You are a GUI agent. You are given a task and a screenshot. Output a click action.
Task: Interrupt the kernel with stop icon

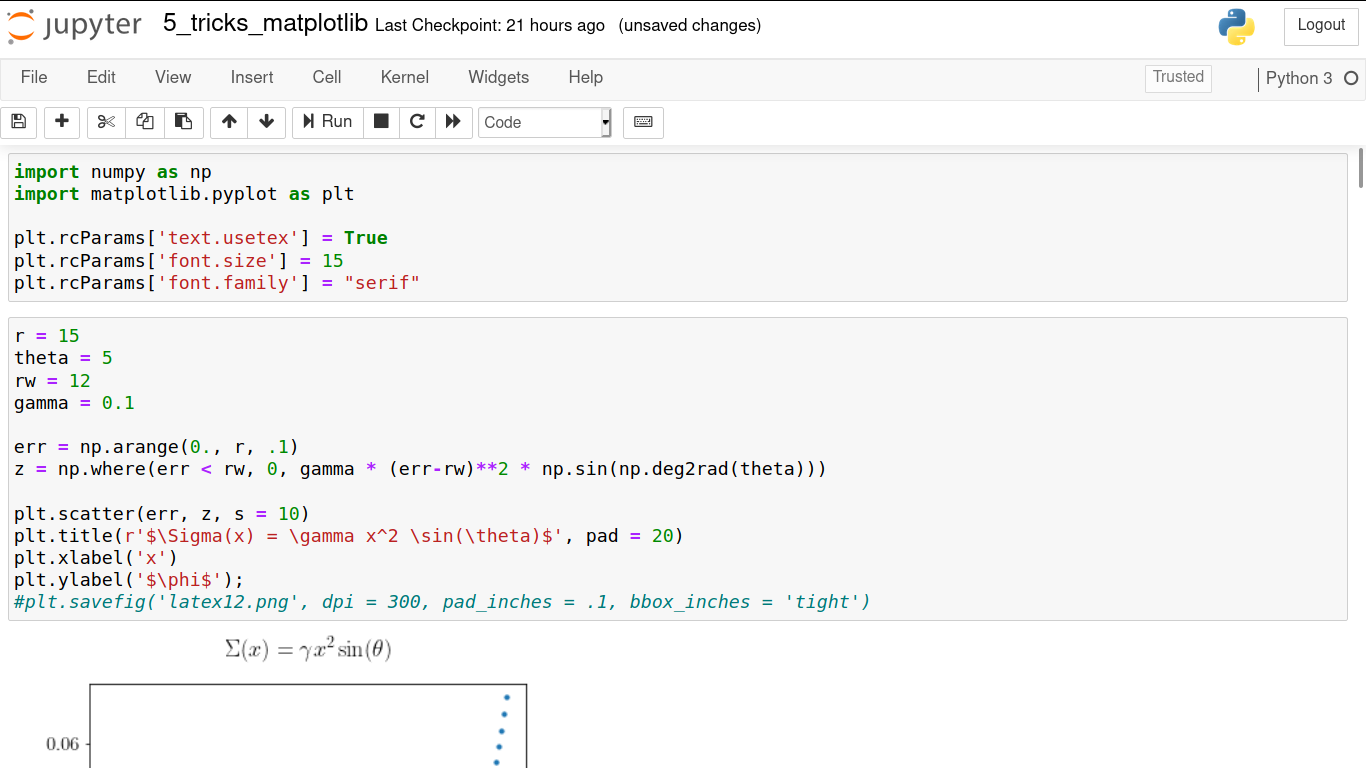click(381, 122)
